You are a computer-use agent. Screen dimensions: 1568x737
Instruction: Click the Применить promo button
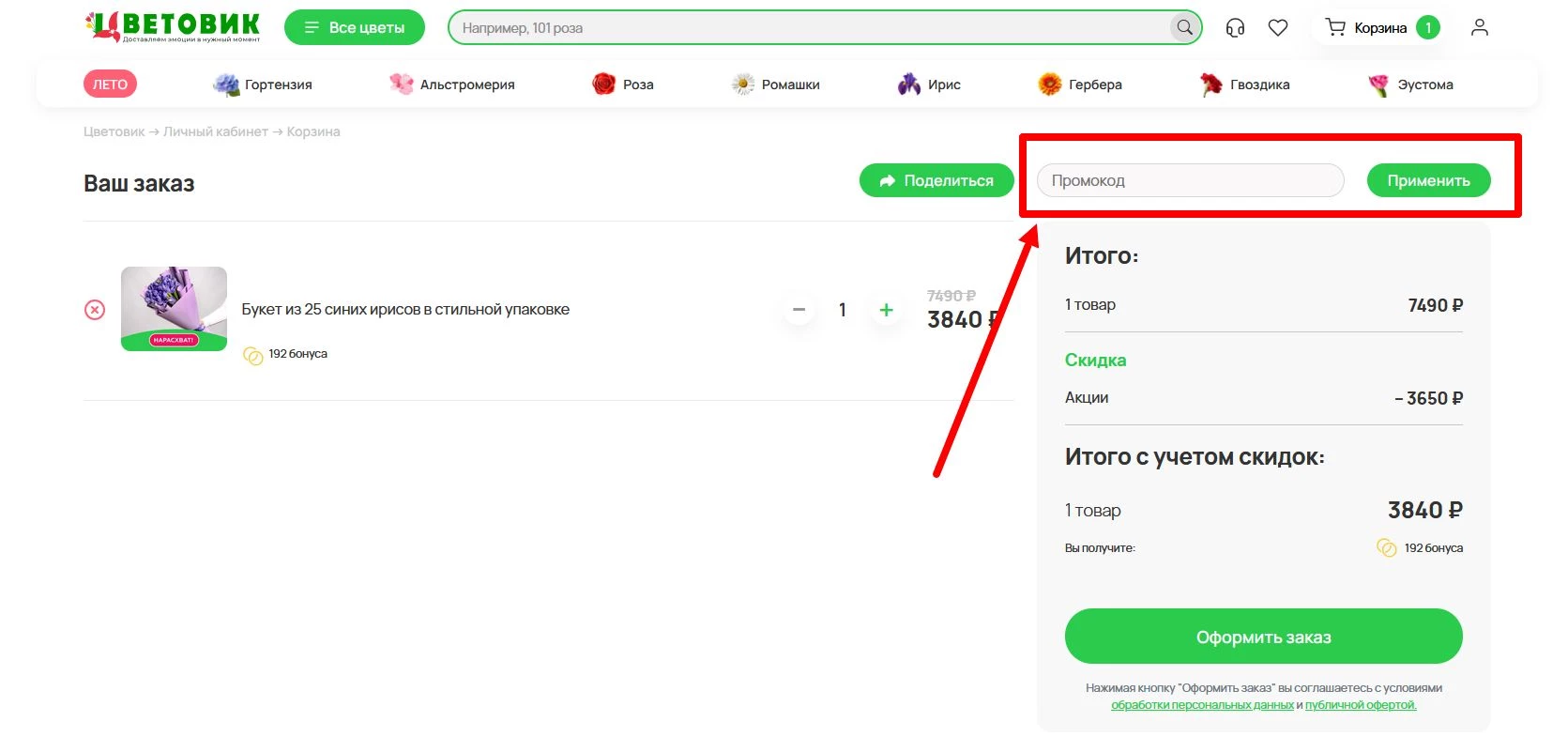pyautogui.click(x=1428, y=180)
